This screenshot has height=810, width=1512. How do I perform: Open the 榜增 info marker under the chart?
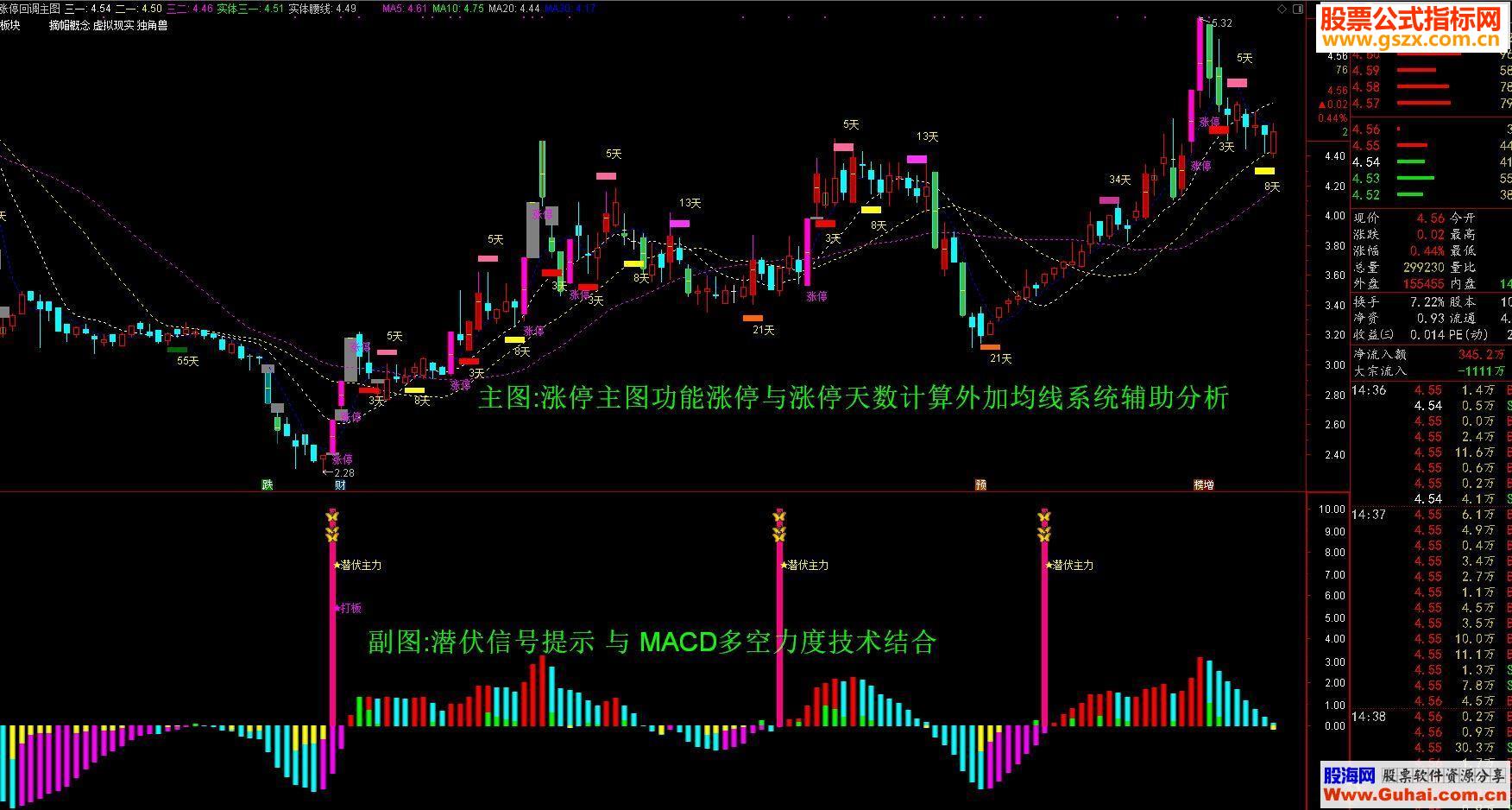[1203, 484]
